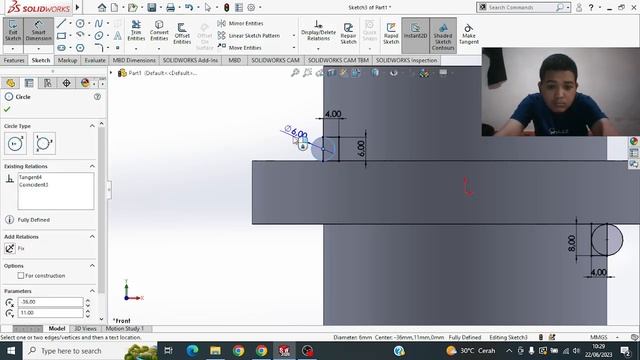This screenshot has height=360, width=640.
Task: Choose Perimeter Circle type
Action: pos(44,143)
